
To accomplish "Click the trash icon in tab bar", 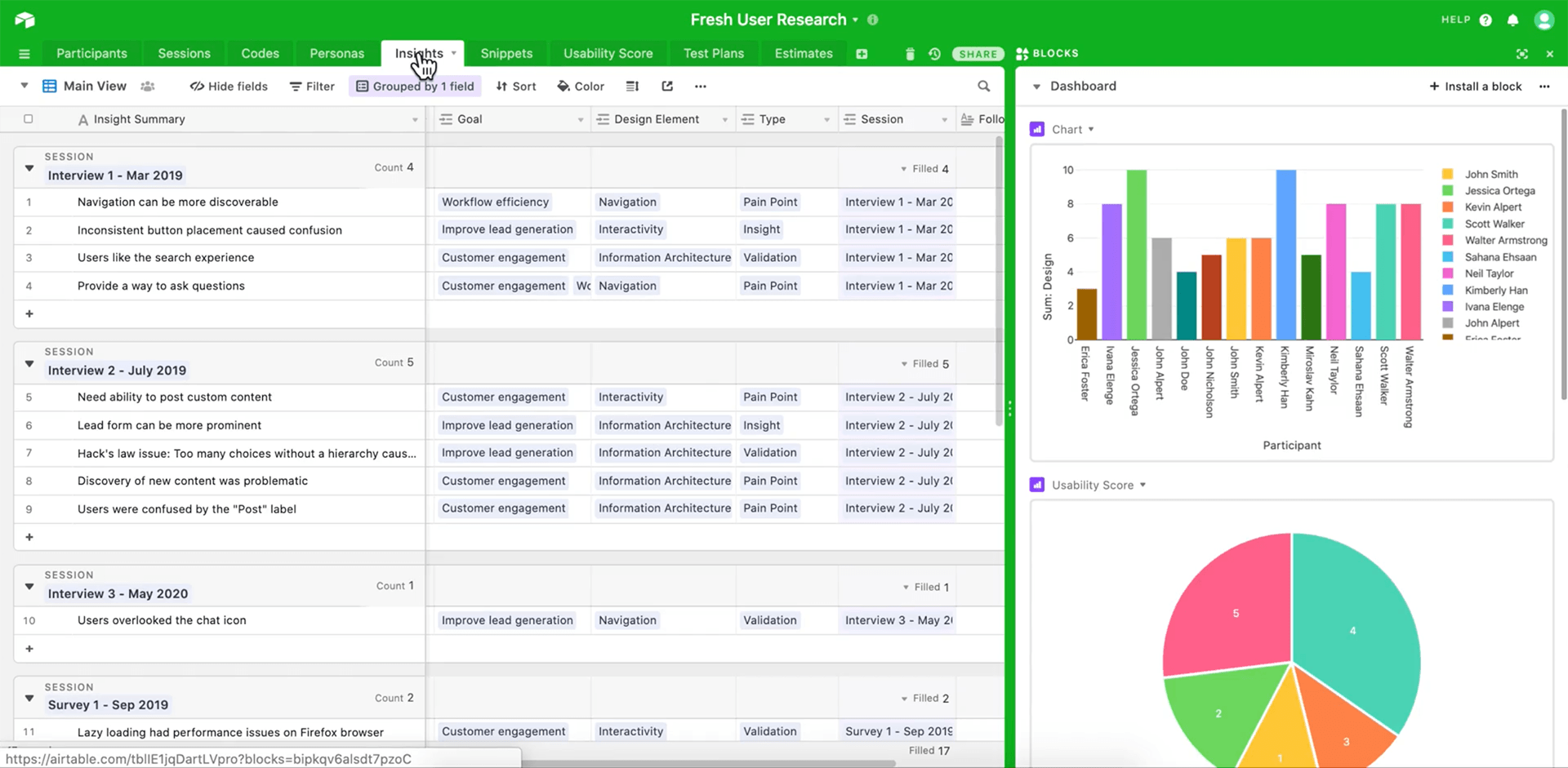I will pos(910,54).
